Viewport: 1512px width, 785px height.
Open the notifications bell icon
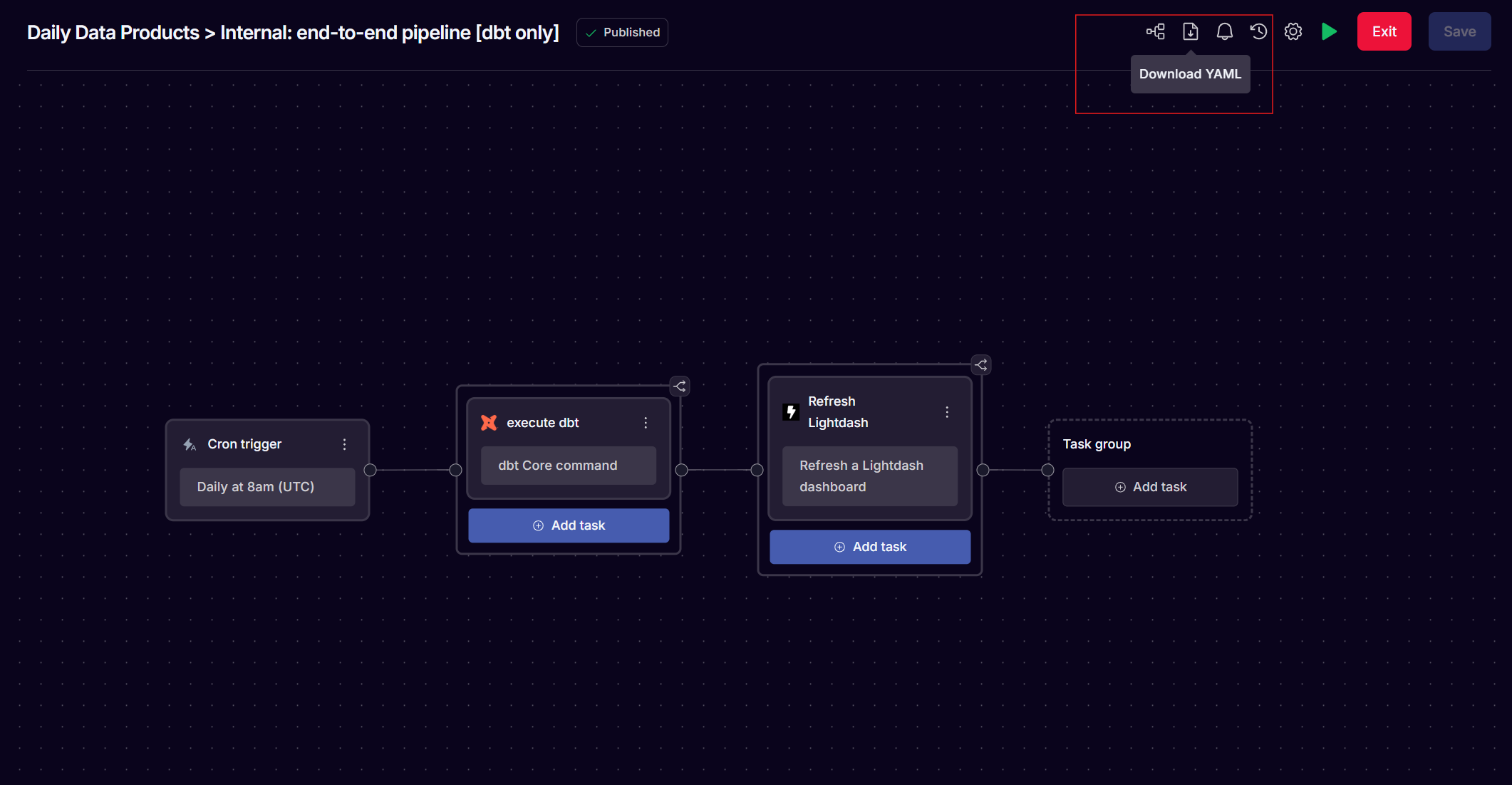1224,31
